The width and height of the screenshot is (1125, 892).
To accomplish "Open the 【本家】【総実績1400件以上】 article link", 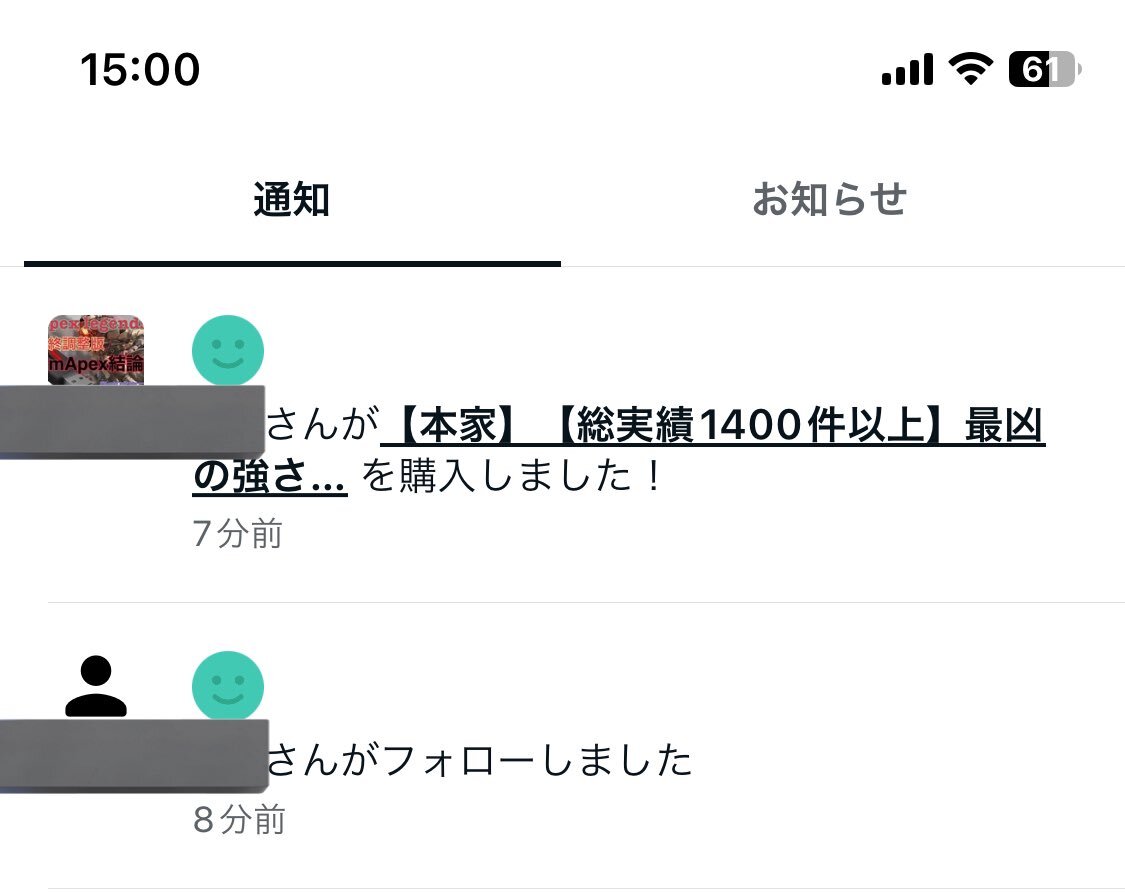I will click(x=712, y=425).
